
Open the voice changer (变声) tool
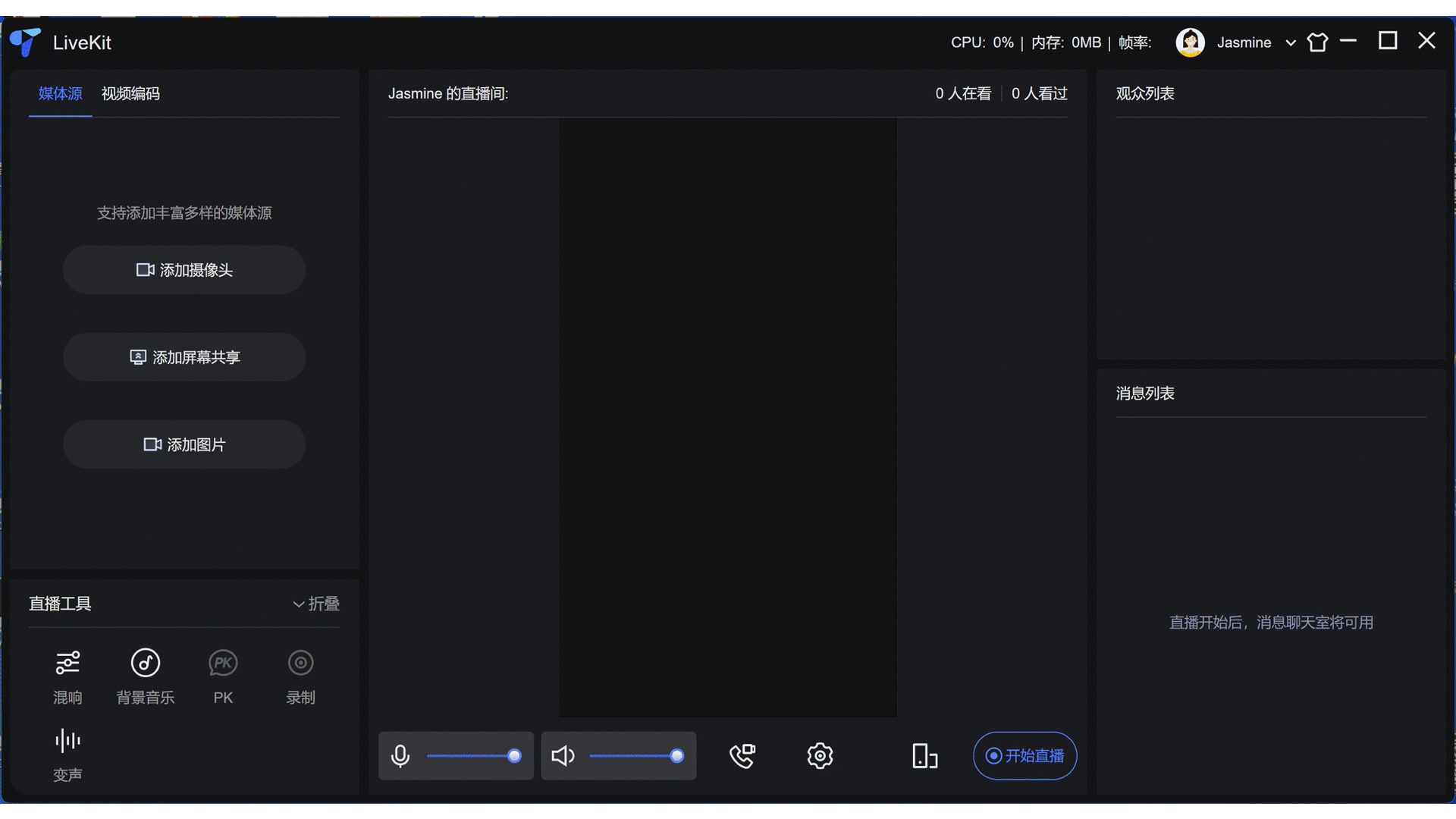click(x=67, y=741)
